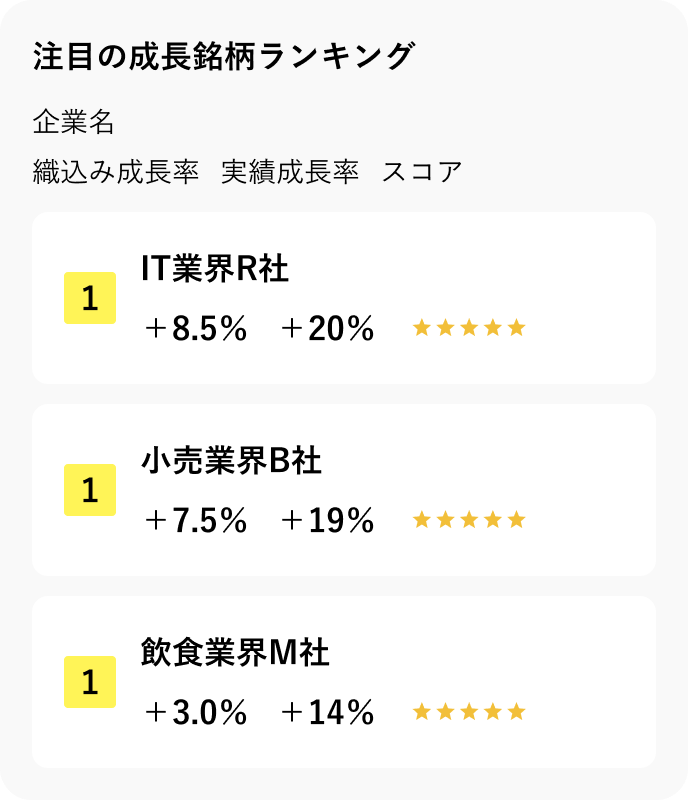This screenshot has width=688, height=800.
Task: Click the rank badge beside IT業界R社
Action: (90, 298)
